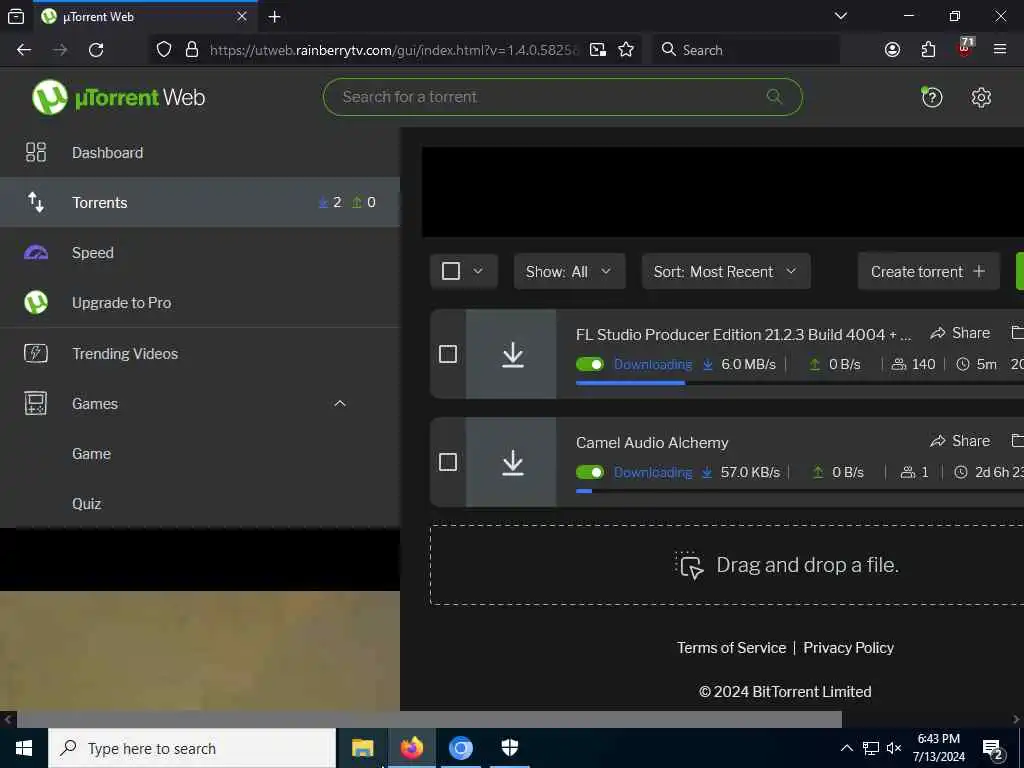The width and height of the screenshot is (1024, 768).
Task: Open folder icon on Camel Audio Alchemy row
Action: (x=1017, y=441)
